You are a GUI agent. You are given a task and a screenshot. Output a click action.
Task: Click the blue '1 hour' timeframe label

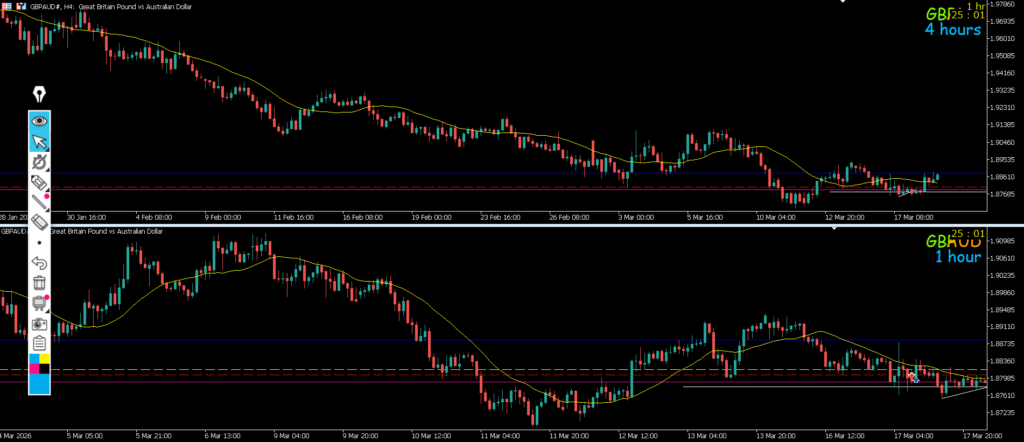[x=957, y=257]
